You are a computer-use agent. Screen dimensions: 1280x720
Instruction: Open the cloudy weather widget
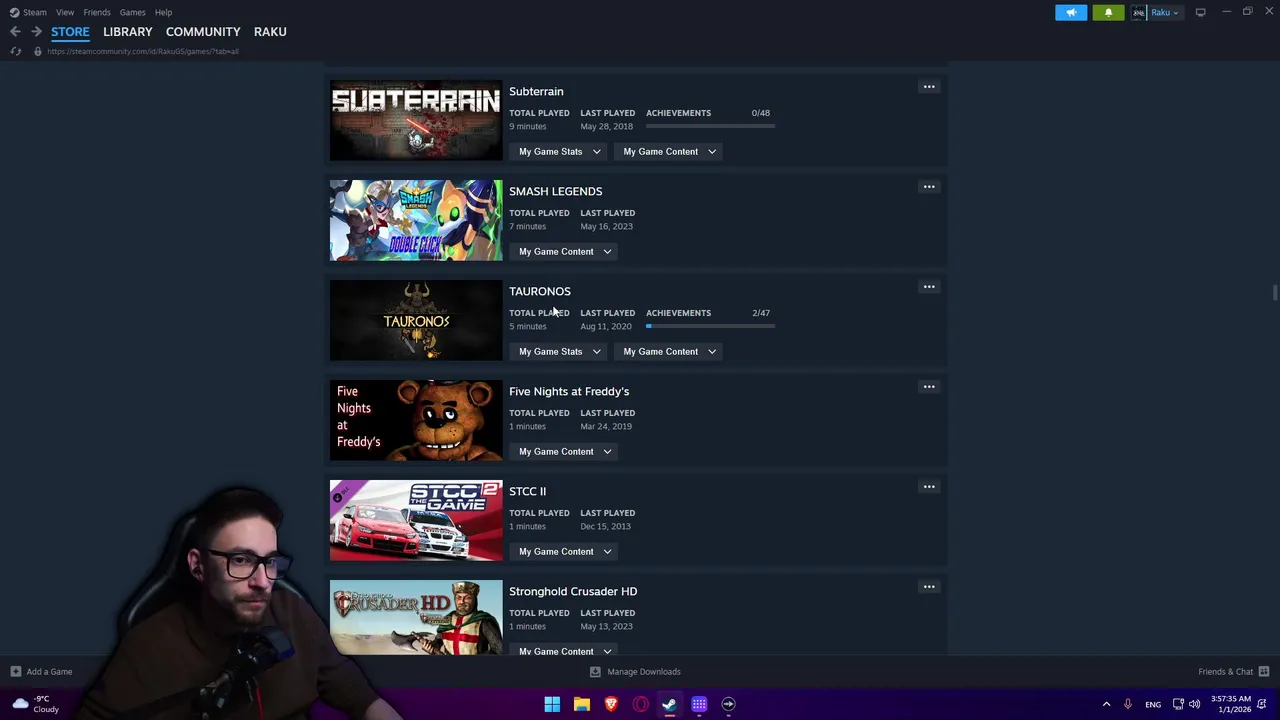tap(34, 704)
